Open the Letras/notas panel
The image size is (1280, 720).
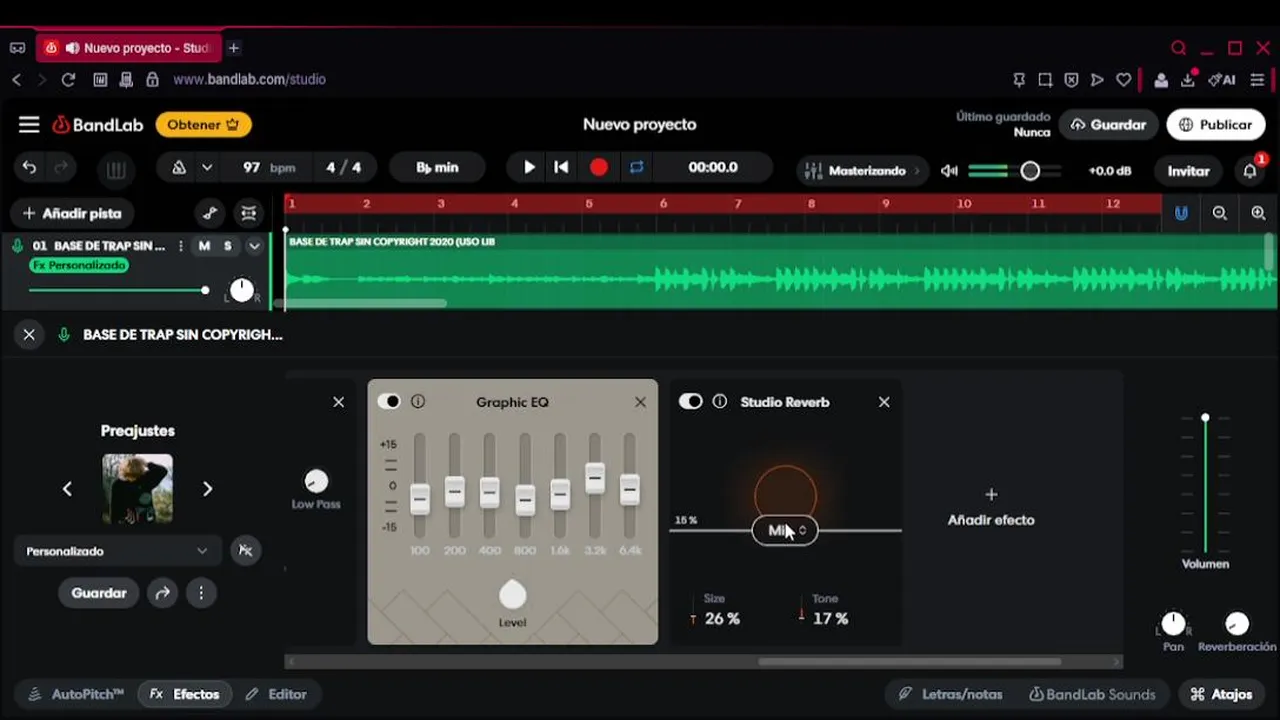pos(951,694)
